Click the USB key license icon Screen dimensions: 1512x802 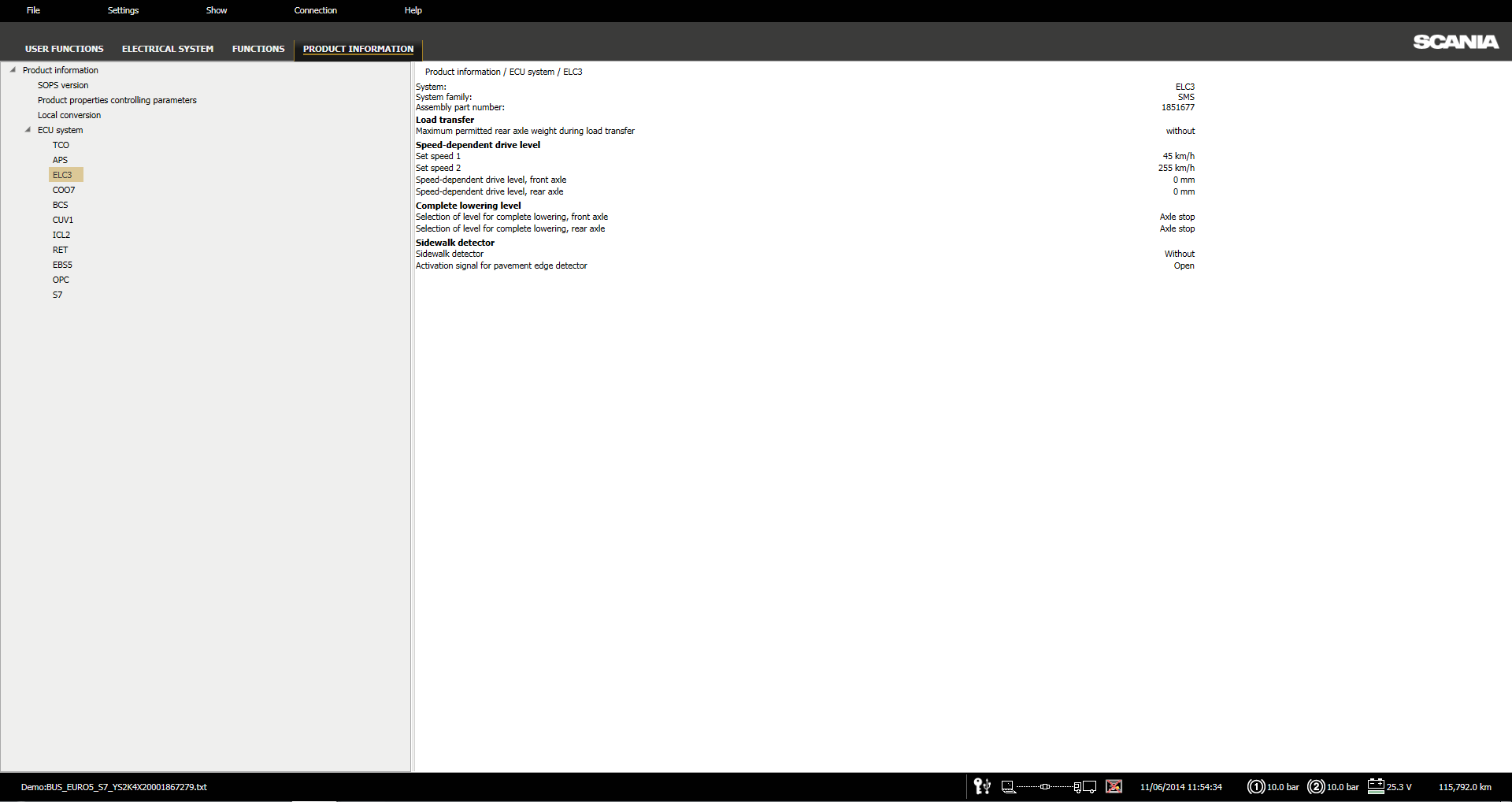pyautogui.click(x=982, y=786)
